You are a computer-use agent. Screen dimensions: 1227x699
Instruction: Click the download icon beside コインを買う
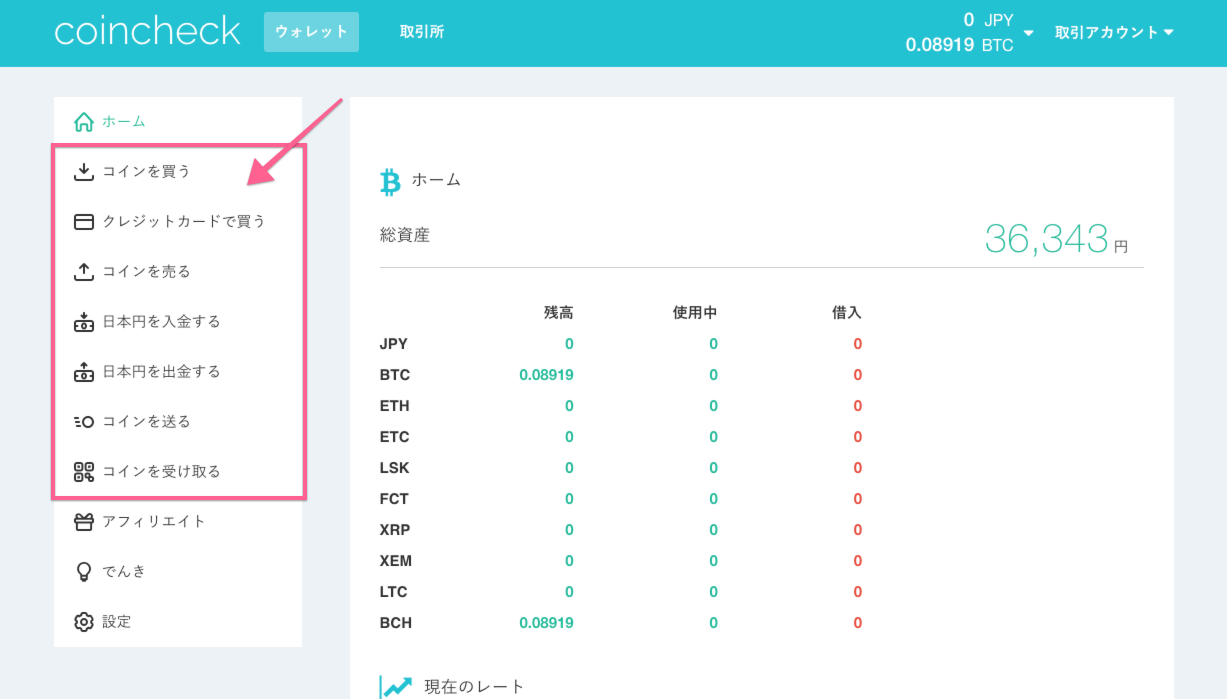[x=84, y=172]
